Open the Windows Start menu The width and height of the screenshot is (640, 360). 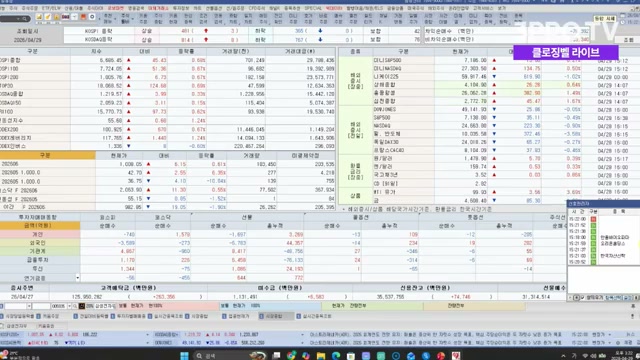[184, 356]
